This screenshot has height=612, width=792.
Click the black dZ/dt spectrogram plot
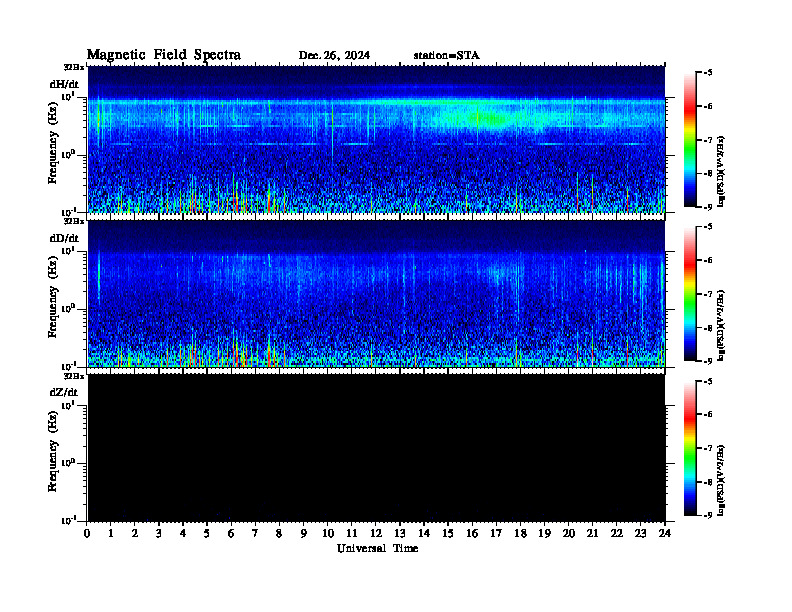coord(376,448)
